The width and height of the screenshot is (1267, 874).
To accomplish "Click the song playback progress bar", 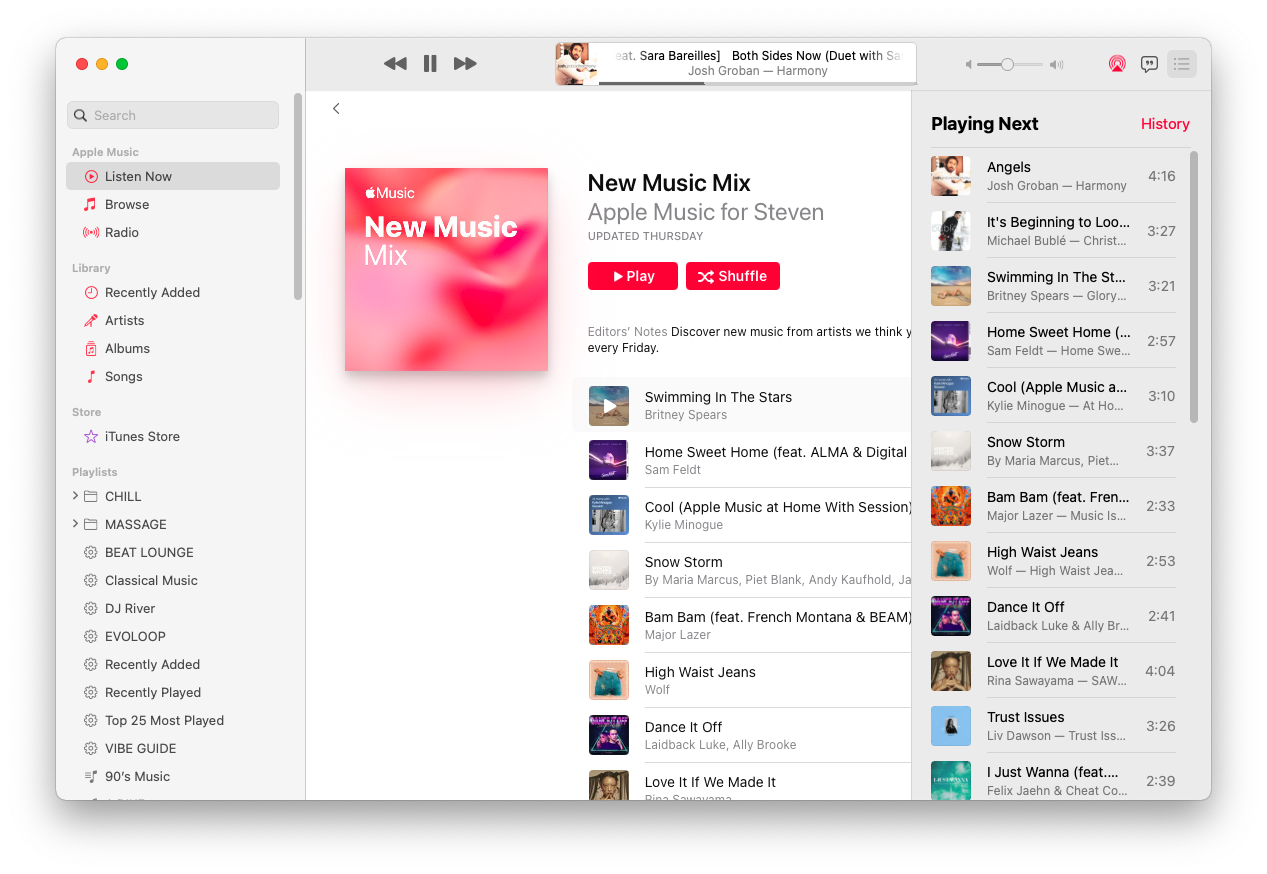I will (757, 83).
